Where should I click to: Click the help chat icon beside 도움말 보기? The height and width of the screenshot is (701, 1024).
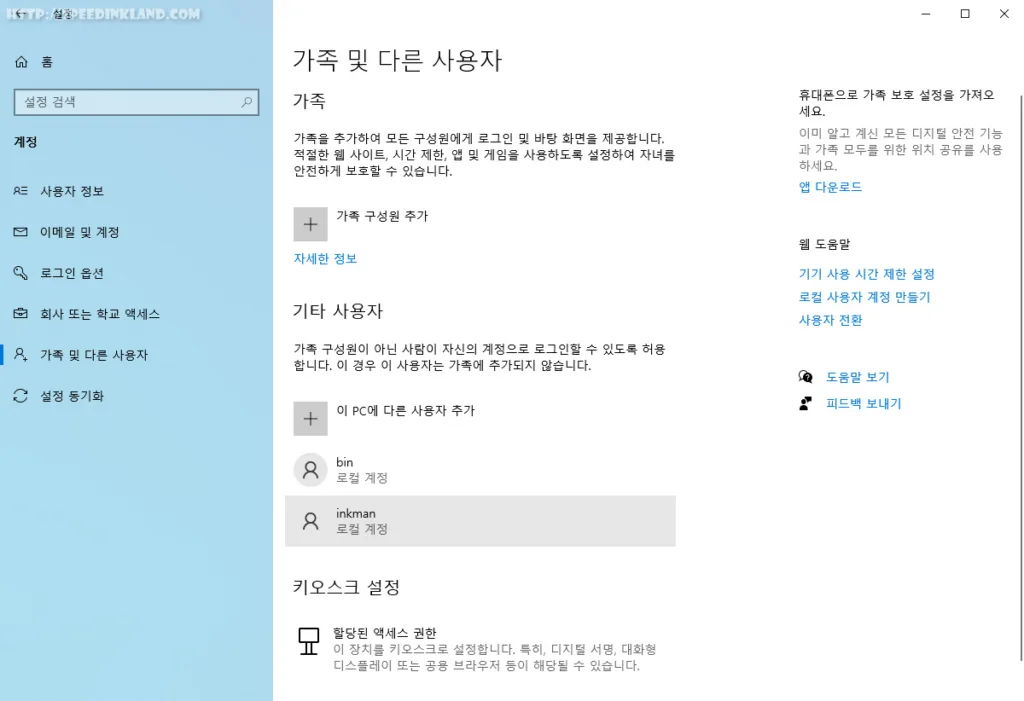806,377
